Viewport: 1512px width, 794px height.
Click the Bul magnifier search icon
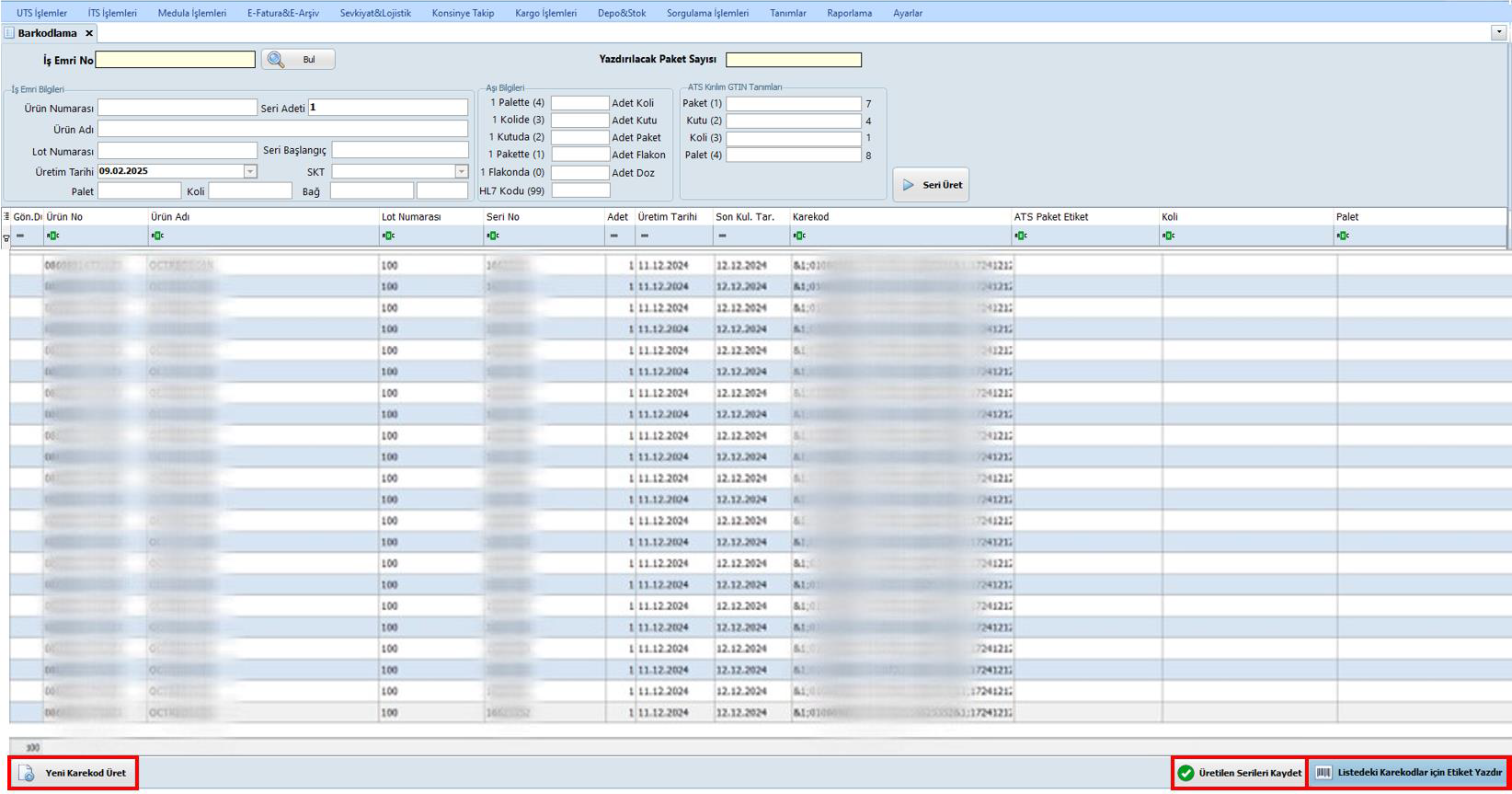(276, 60)
